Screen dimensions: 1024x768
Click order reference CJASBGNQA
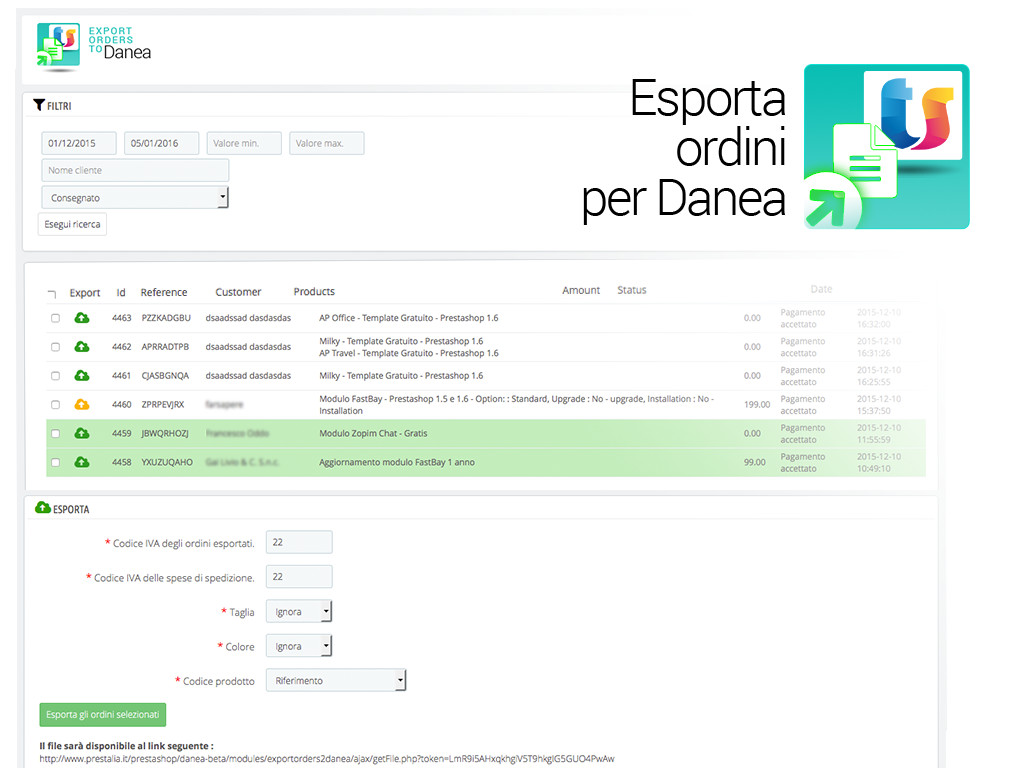tap(165, 376)
